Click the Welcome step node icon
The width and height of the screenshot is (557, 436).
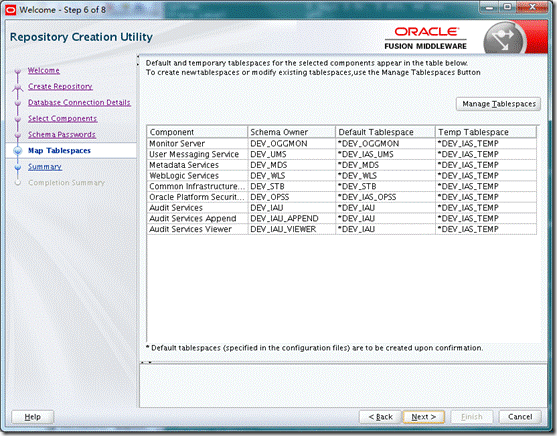(x=18, y=71)
